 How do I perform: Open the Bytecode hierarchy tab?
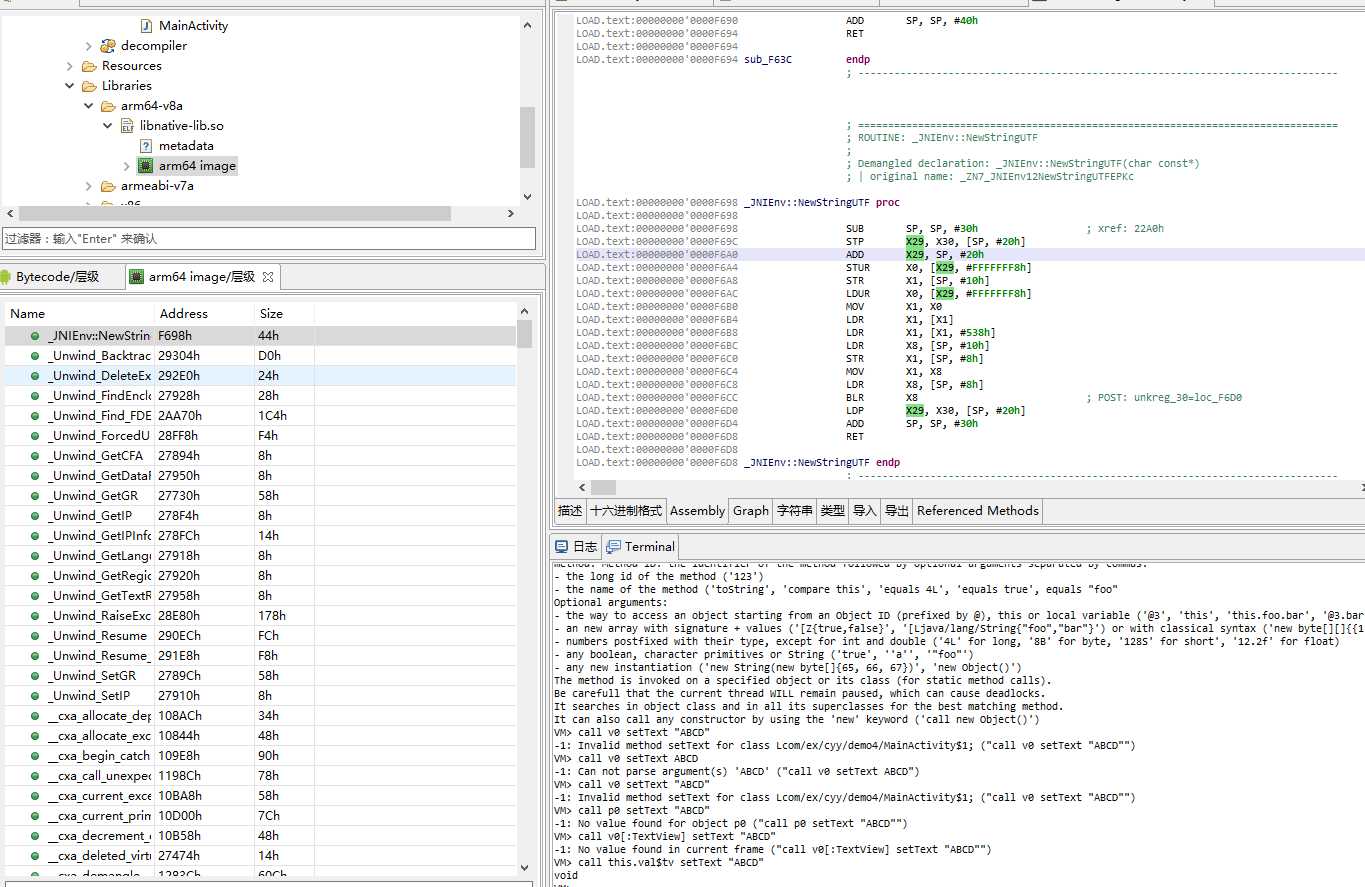coord(58,277)
